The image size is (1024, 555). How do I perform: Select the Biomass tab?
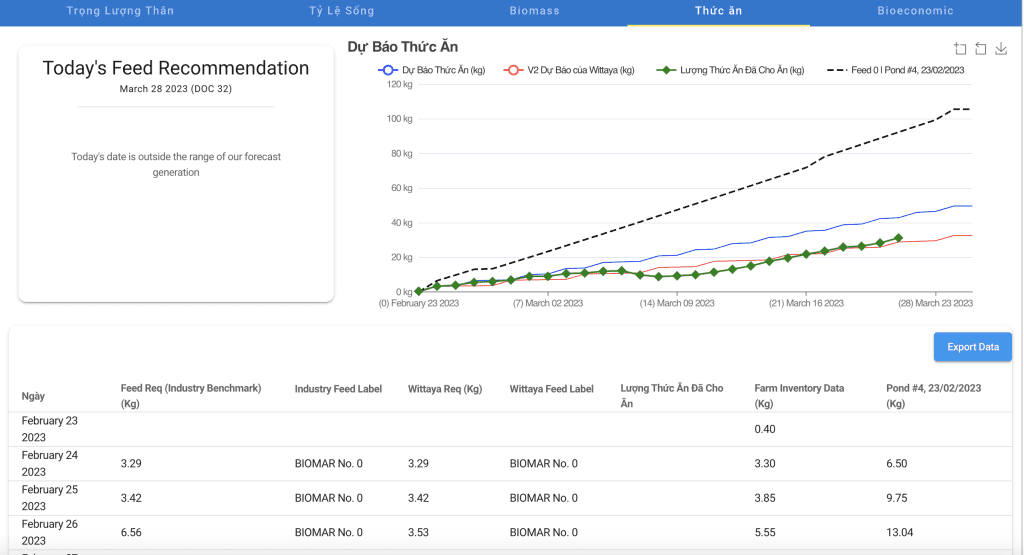point(535,11)
